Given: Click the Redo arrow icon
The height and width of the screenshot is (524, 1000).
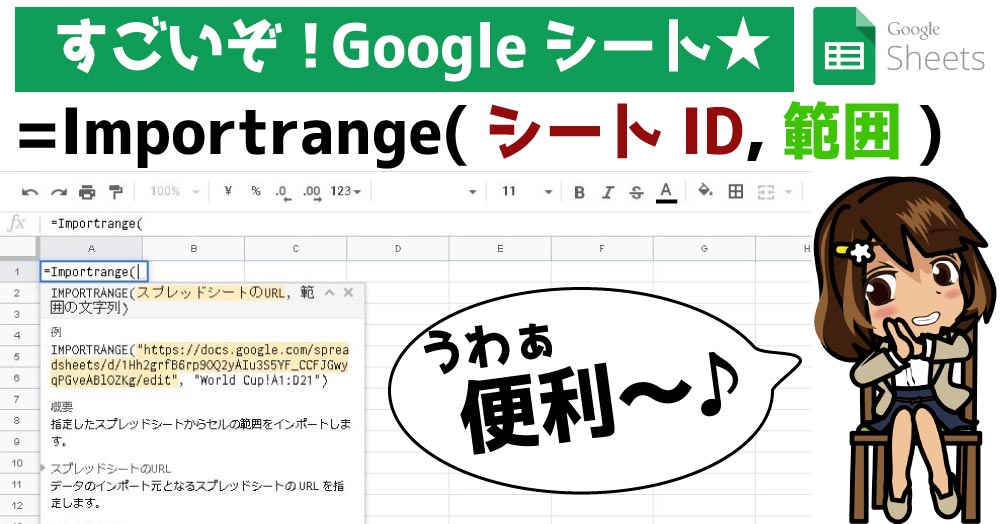Looking at the screenshot, I should click(59, 192).
